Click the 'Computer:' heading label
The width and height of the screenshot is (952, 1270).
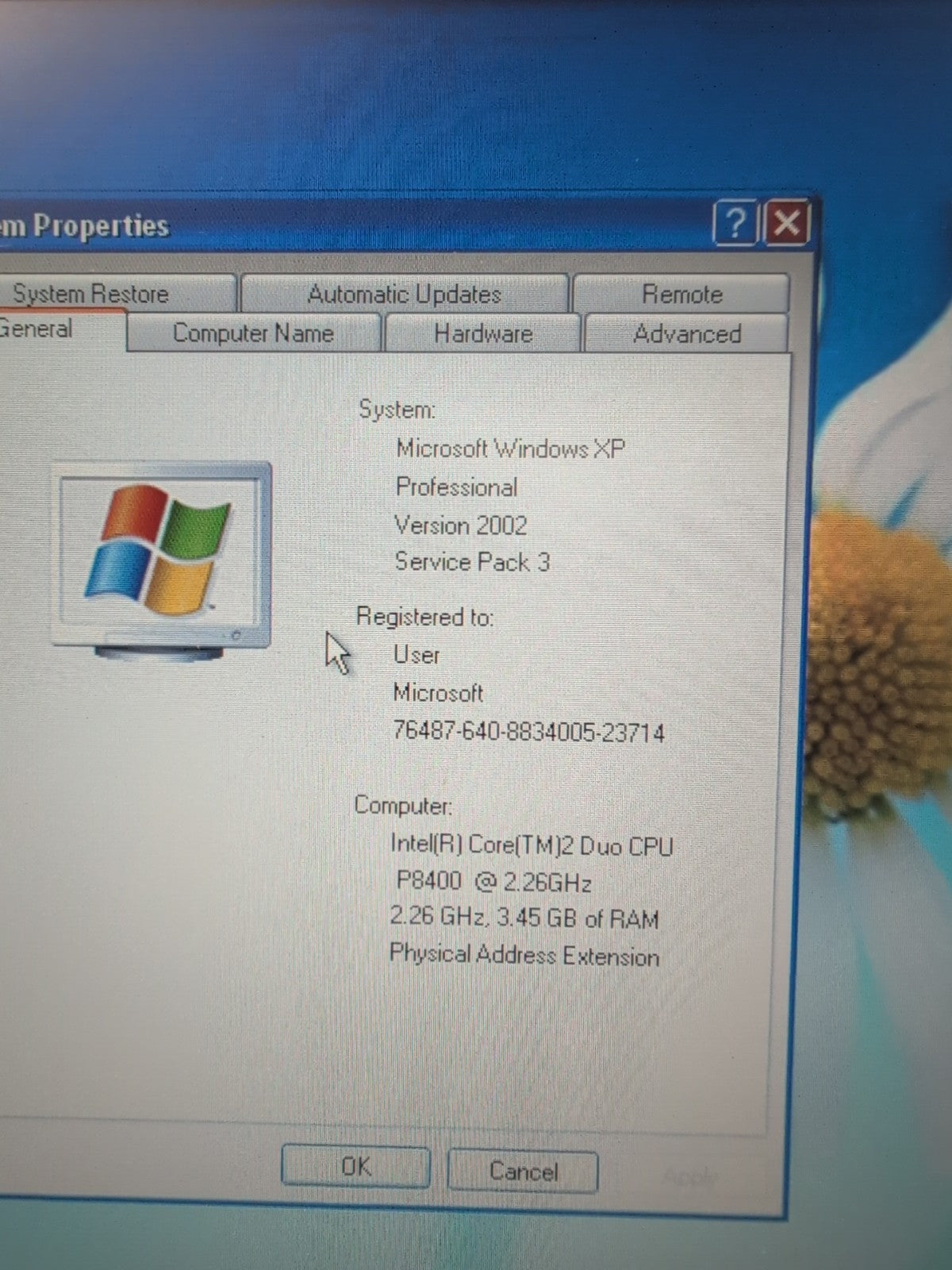[x=403, y=806]
